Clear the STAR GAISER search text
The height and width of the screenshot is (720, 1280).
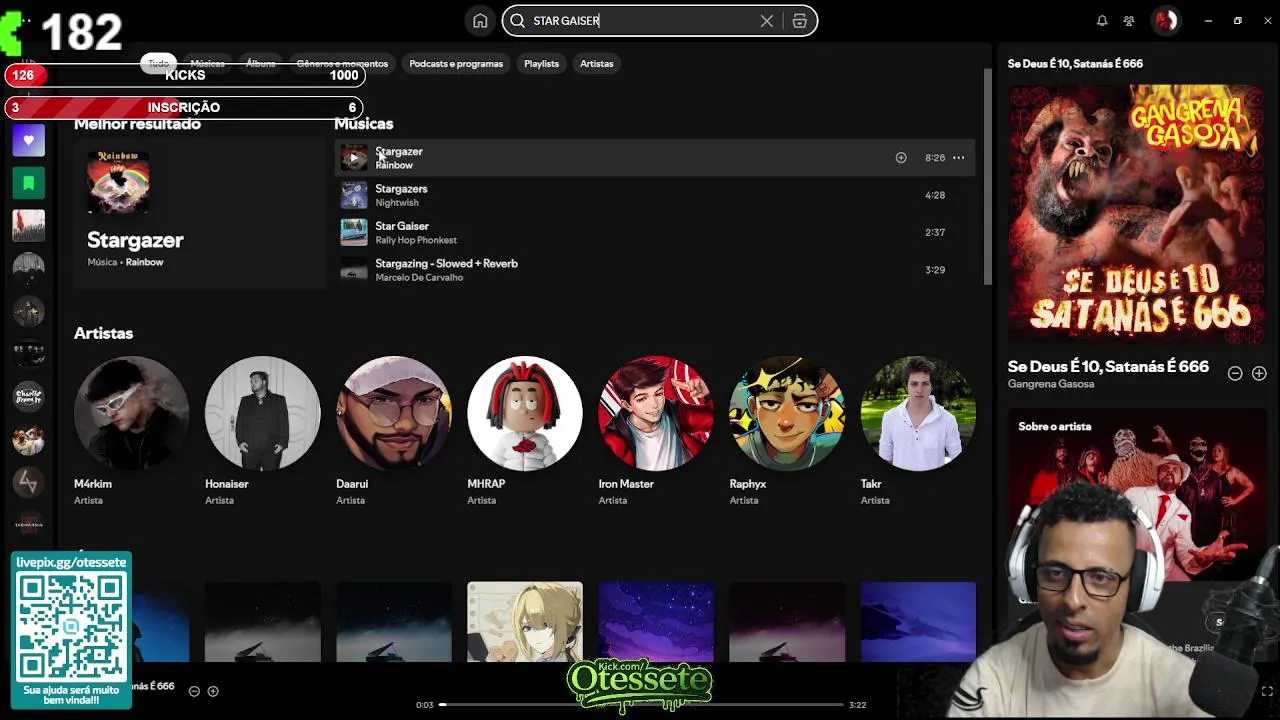coord(767,21)
